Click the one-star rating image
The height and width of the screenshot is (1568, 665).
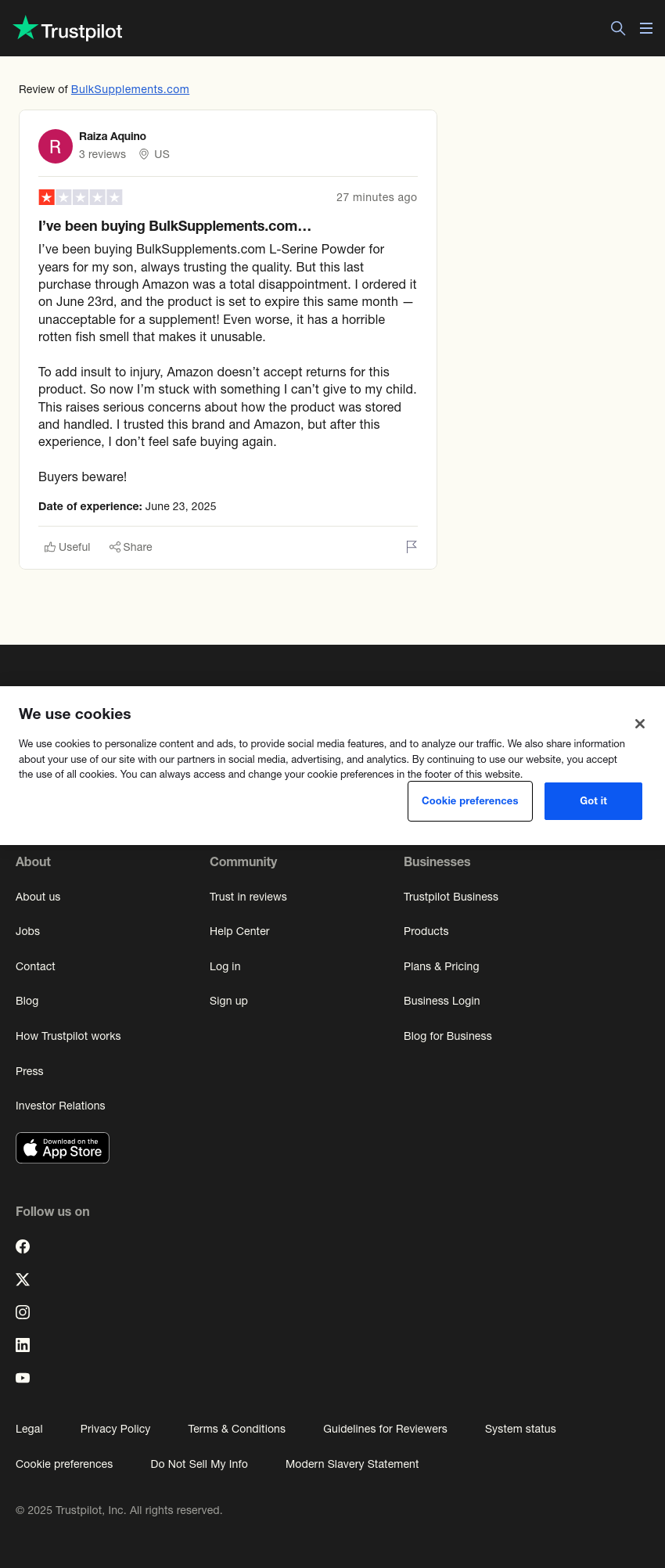point(81,197)
